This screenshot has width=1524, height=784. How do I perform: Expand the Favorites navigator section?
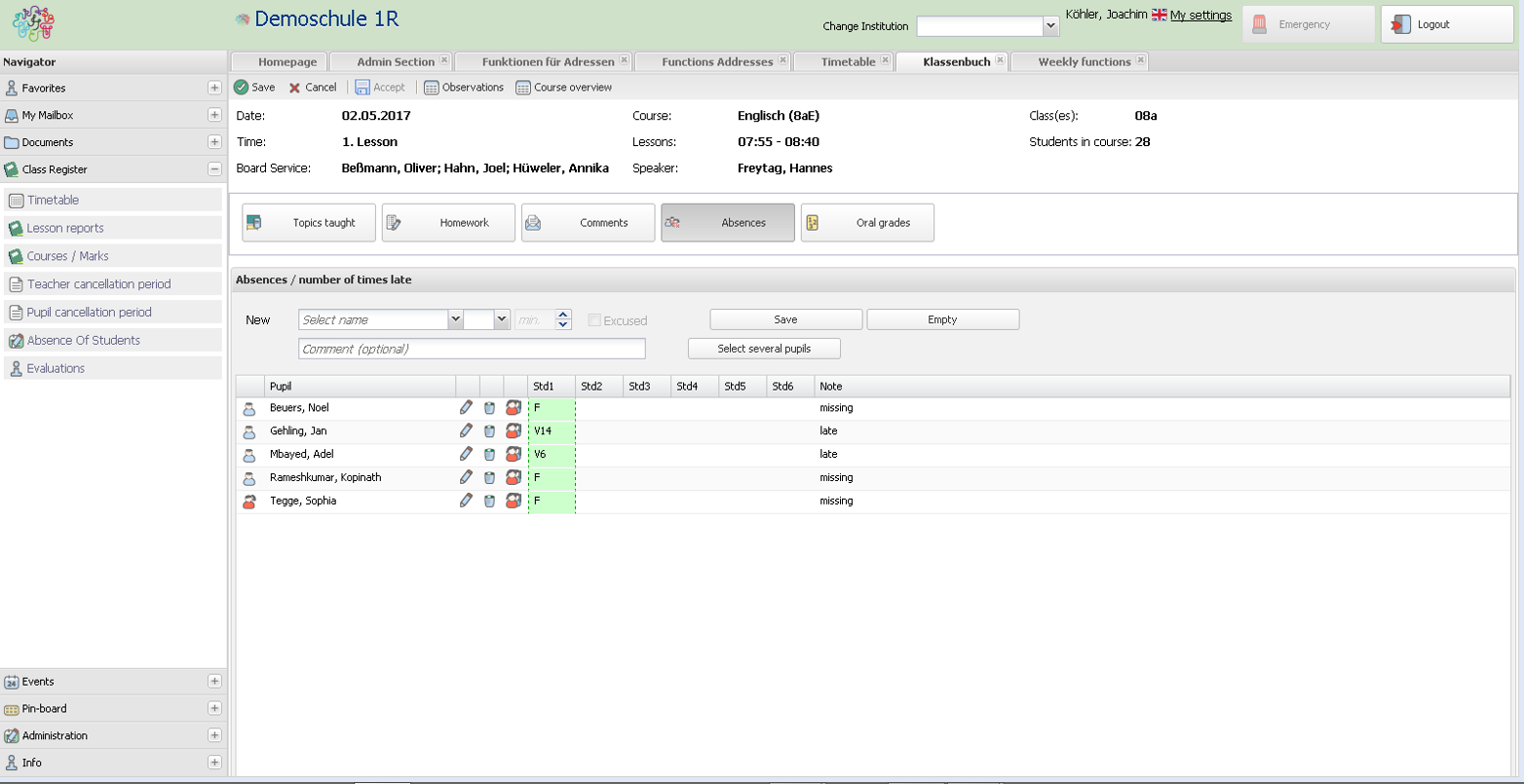point(214,88)
